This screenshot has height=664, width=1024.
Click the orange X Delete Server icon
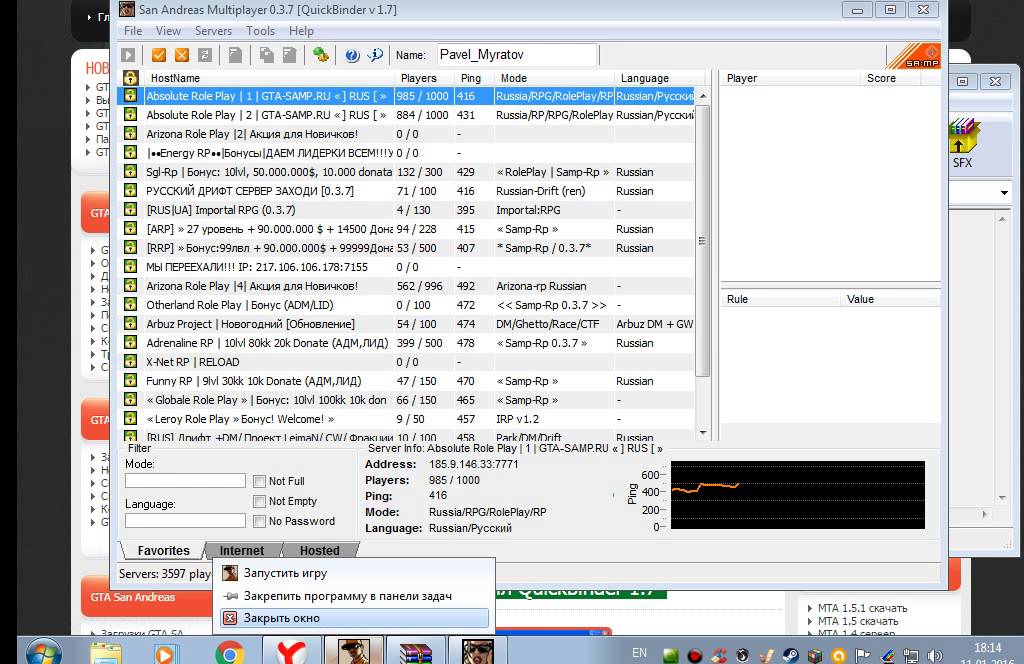tap(182, 55)
